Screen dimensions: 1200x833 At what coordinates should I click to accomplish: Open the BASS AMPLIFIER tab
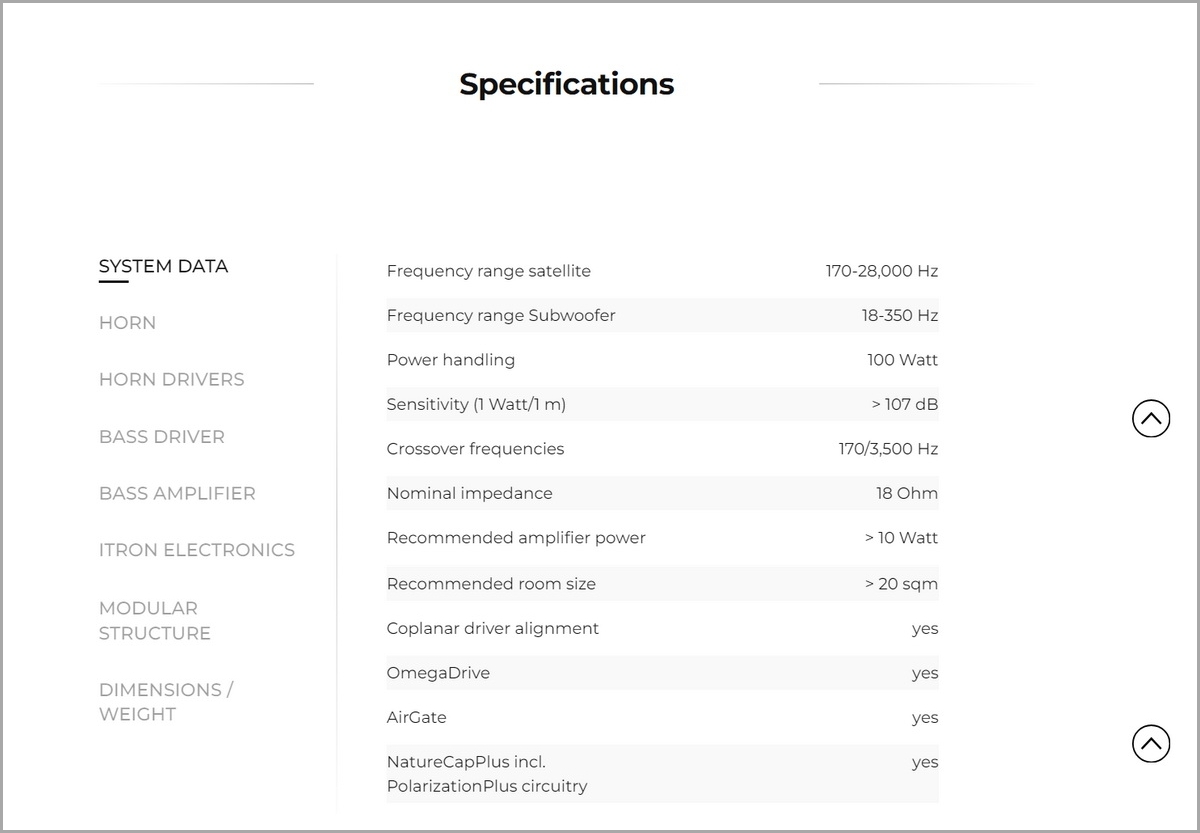[x=177, y=493]
